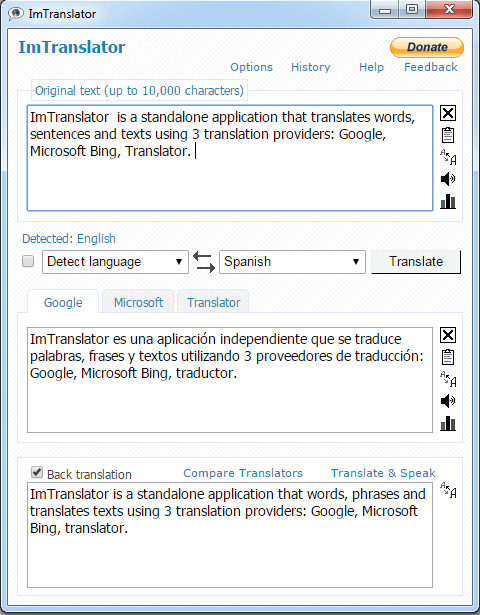Uncheck the Back translation checkbox

37,472
